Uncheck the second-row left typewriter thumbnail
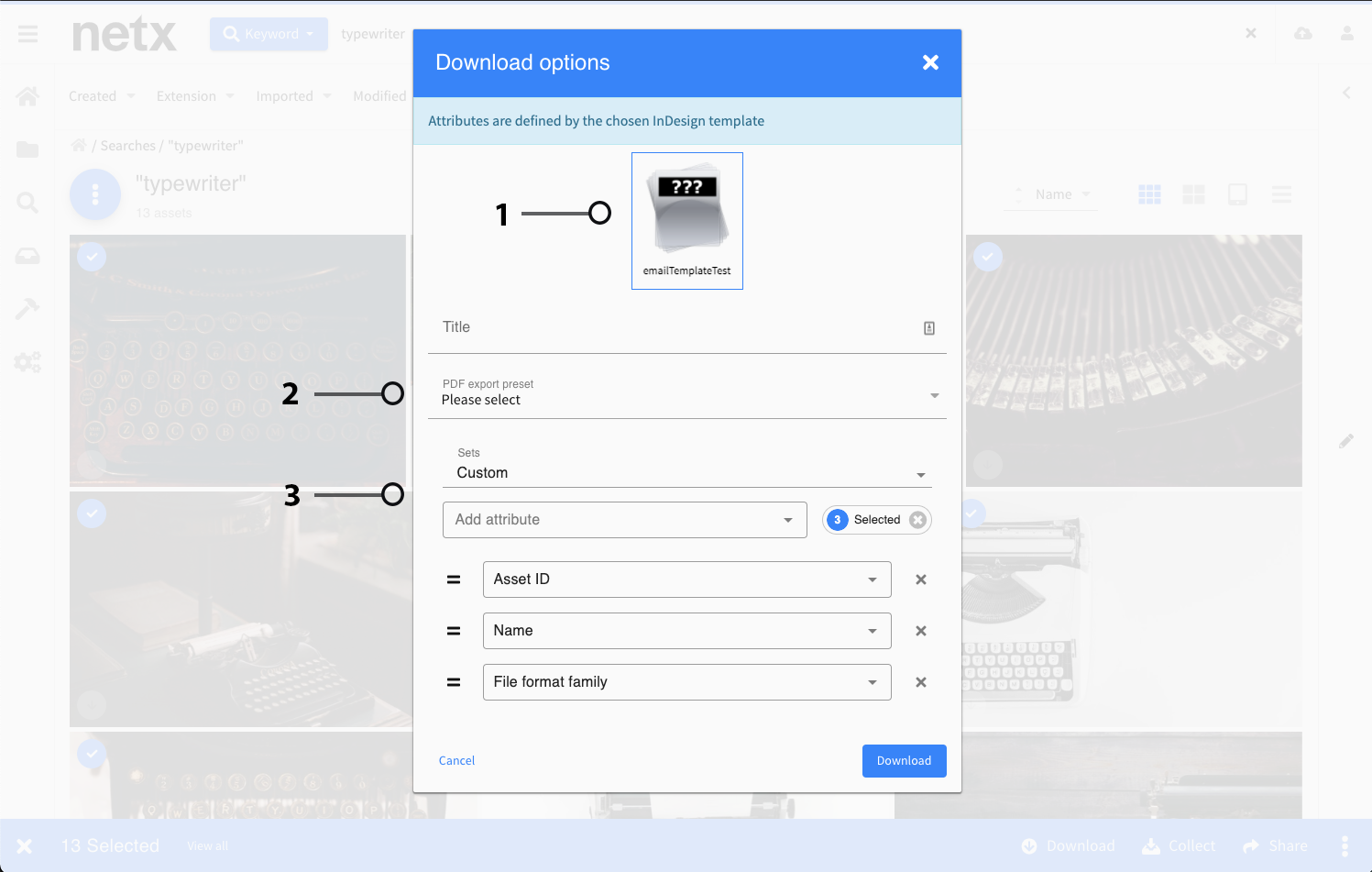This screenshot has width=1372, height=872. click(92, 513)
